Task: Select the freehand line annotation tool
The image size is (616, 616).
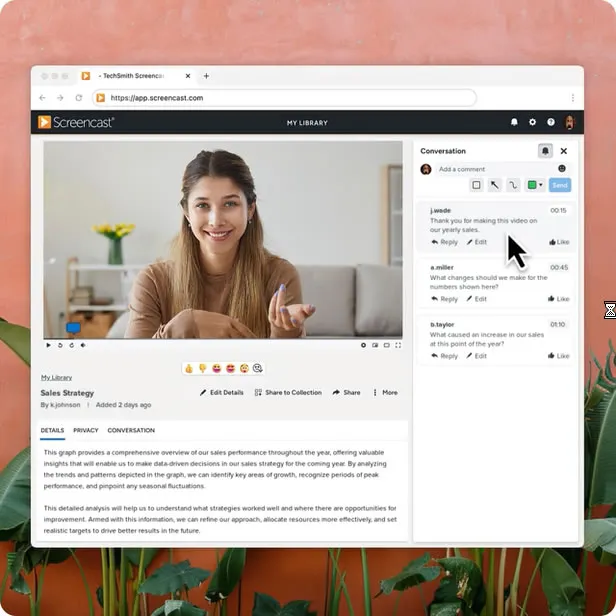Action: point(513,185)
